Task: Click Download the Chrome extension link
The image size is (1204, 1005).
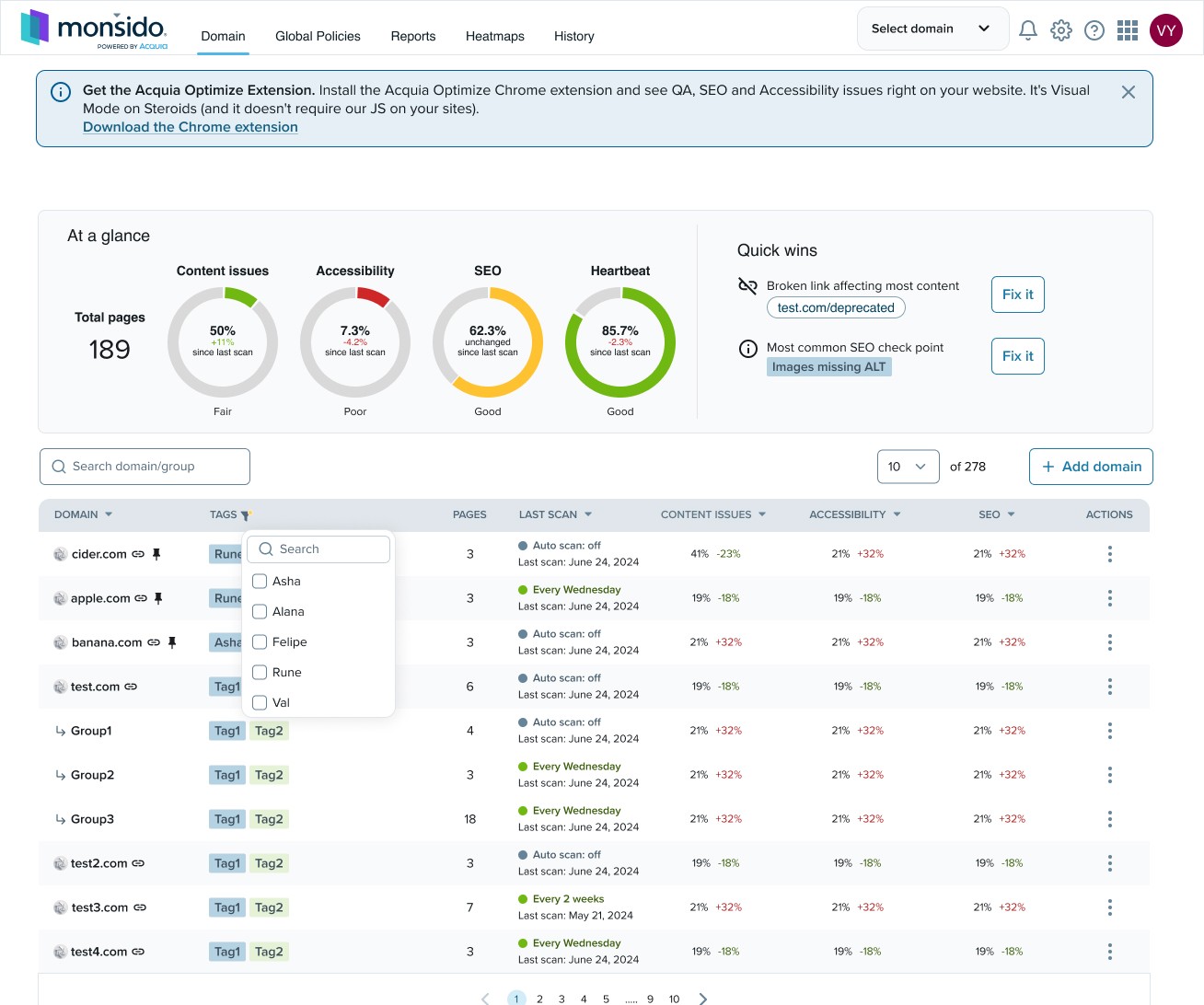Action: (191, 127)
